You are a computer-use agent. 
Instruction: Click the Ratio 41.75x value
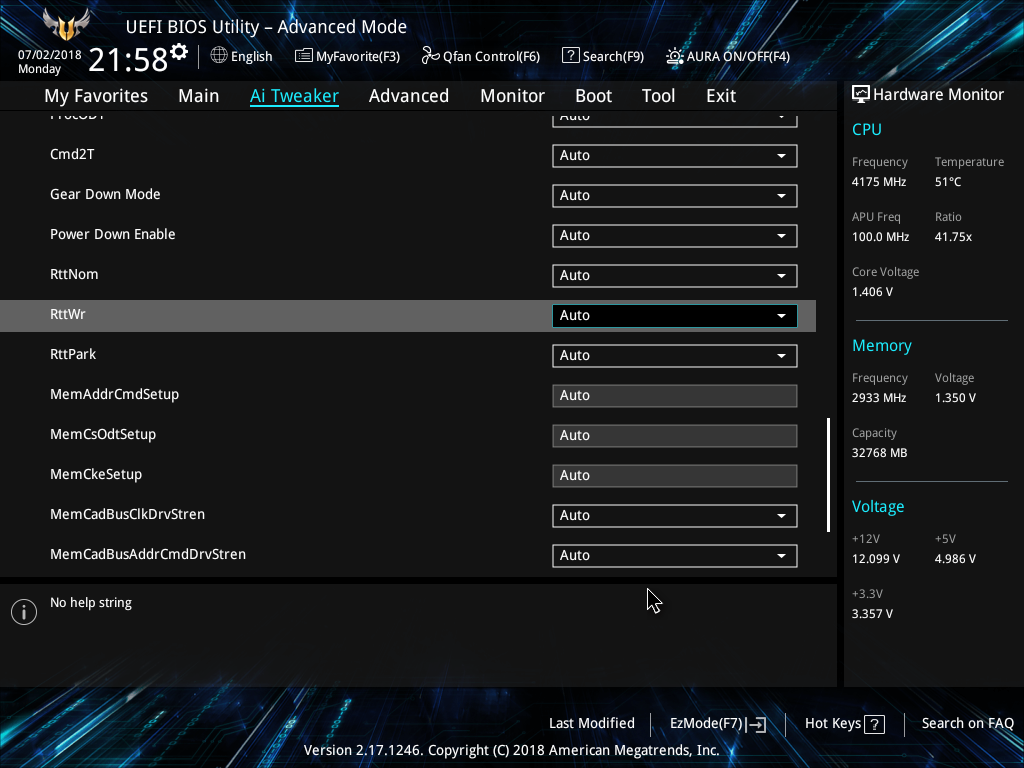click(953, 237)
